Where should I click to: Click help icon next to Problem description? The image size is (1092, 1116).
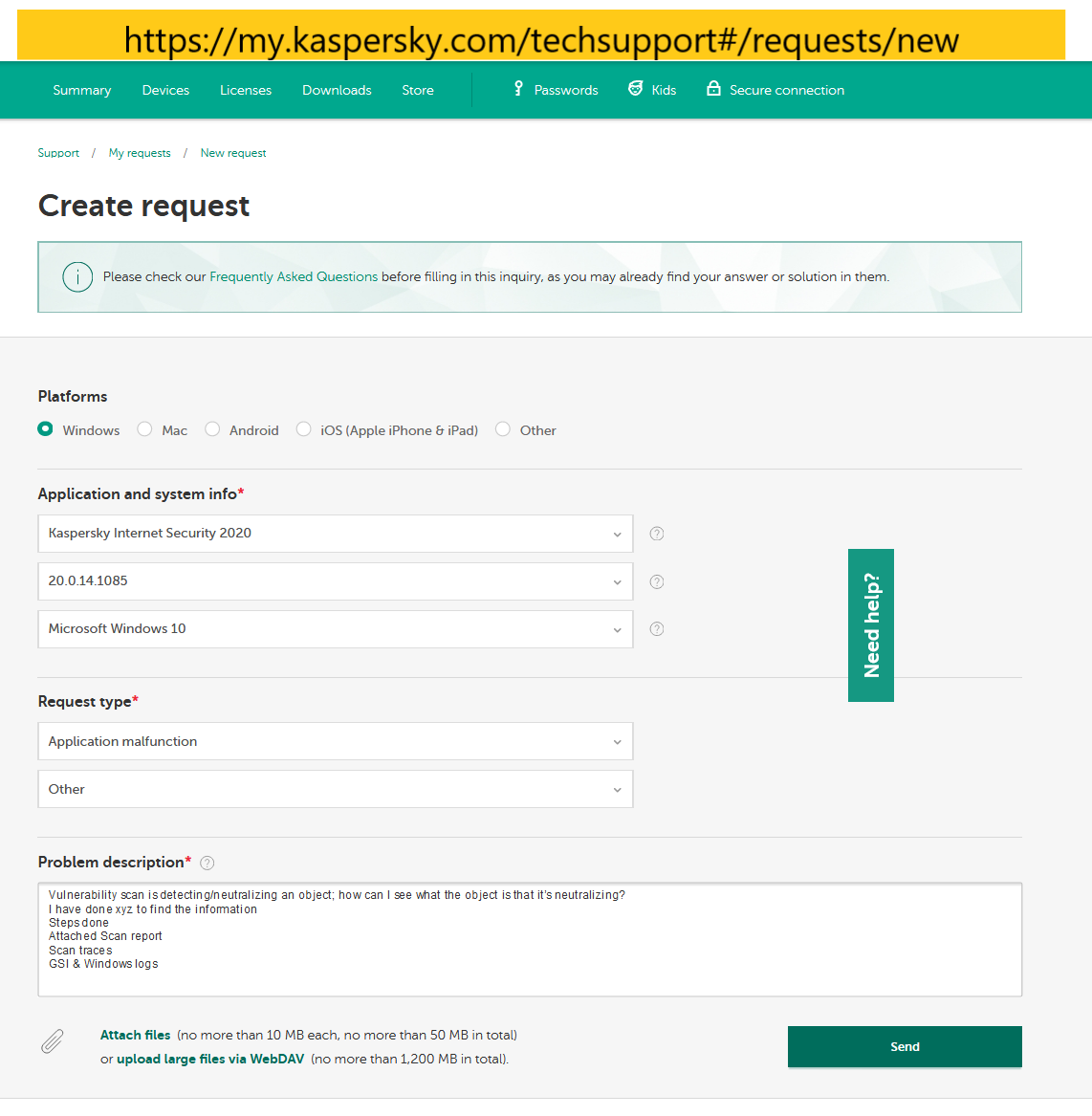207,864
